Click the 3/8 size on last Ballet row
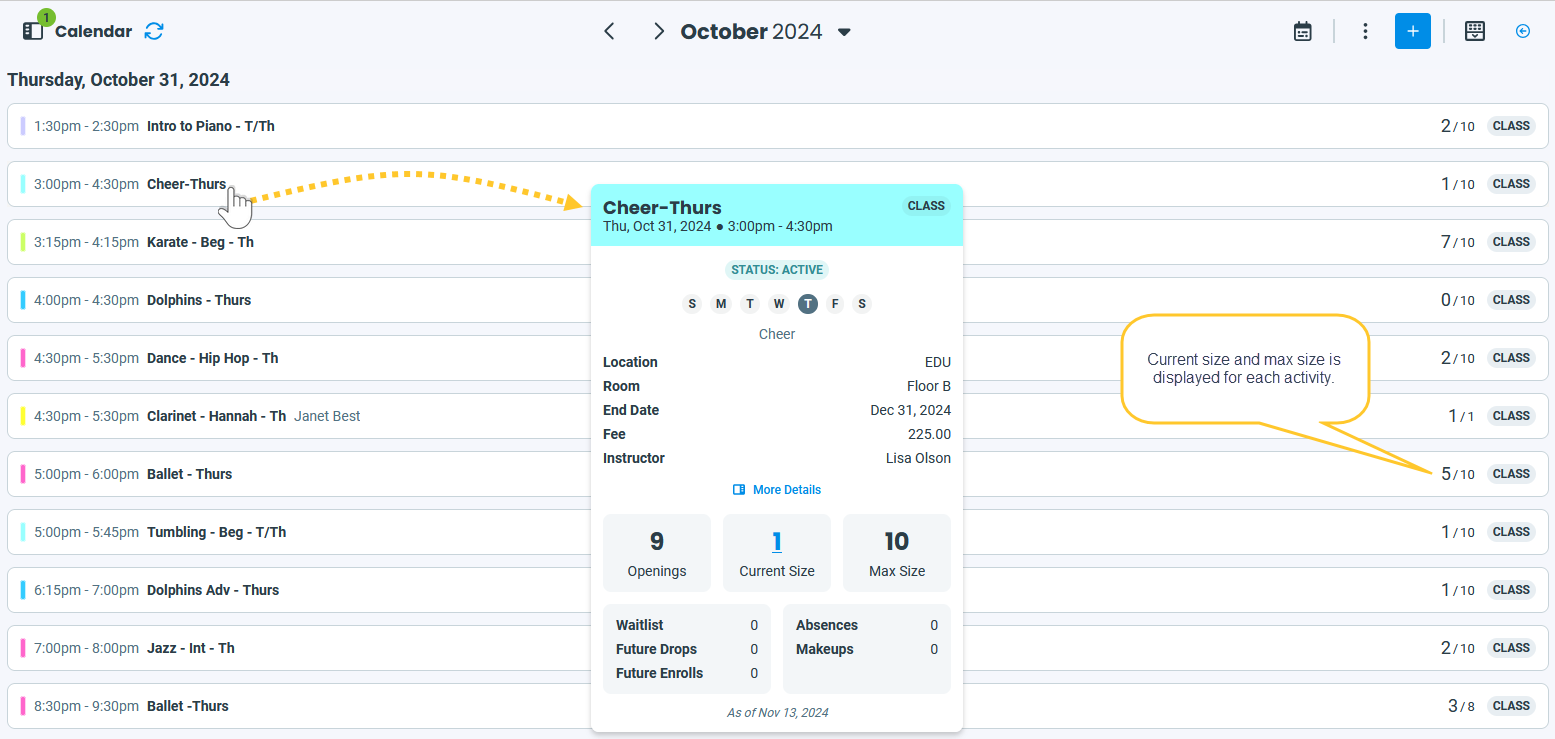 [1461, 706]
